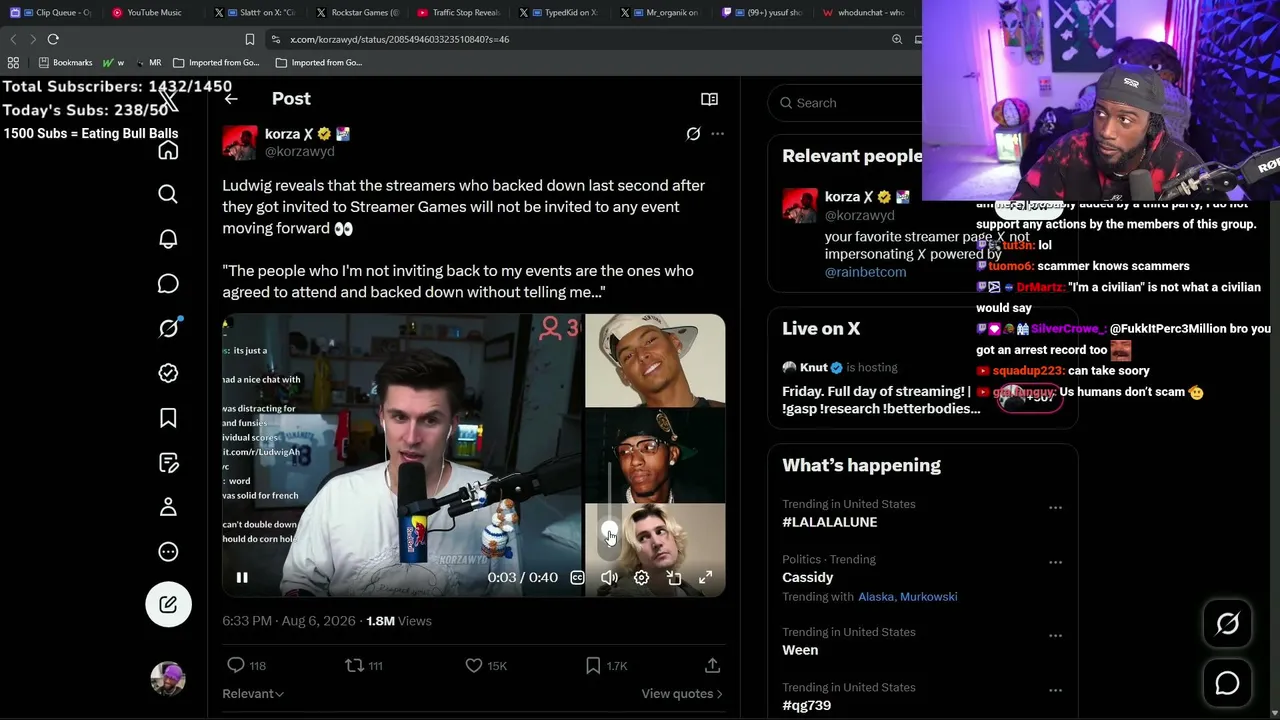
Task: Open @rainbetcom profile link
Action: (x=865, y=272)
